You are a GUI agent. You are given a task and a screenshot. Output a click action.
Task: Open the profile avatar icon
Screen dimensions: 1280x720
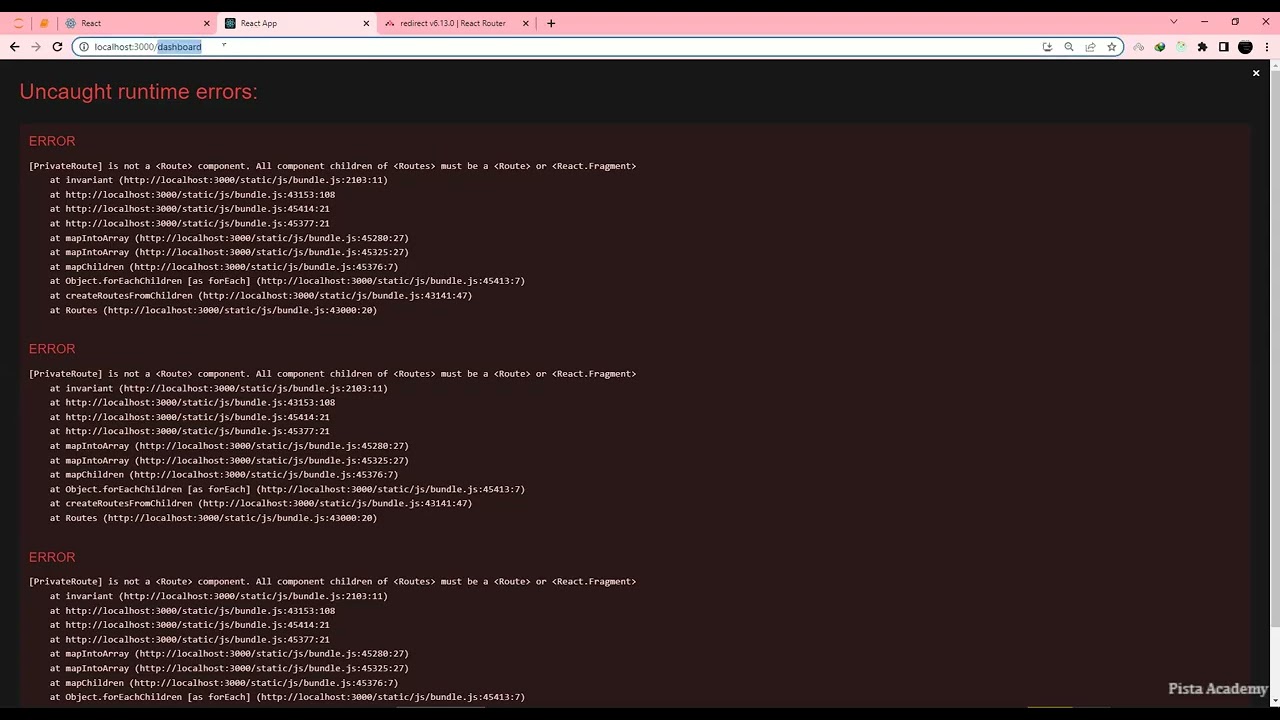click(x=1245, y=47)
